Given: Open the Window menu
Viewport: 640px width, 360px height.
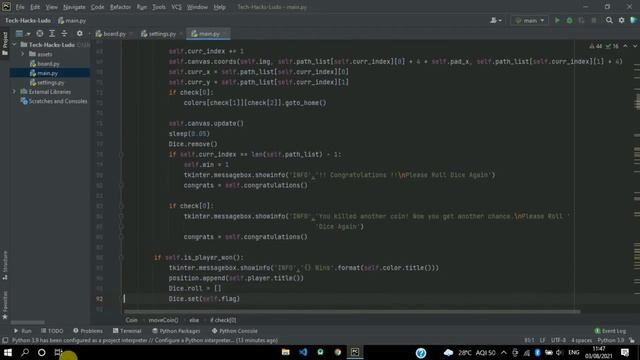Looking at the screenshot, I should pyautogui.click(x=197, y=7).
